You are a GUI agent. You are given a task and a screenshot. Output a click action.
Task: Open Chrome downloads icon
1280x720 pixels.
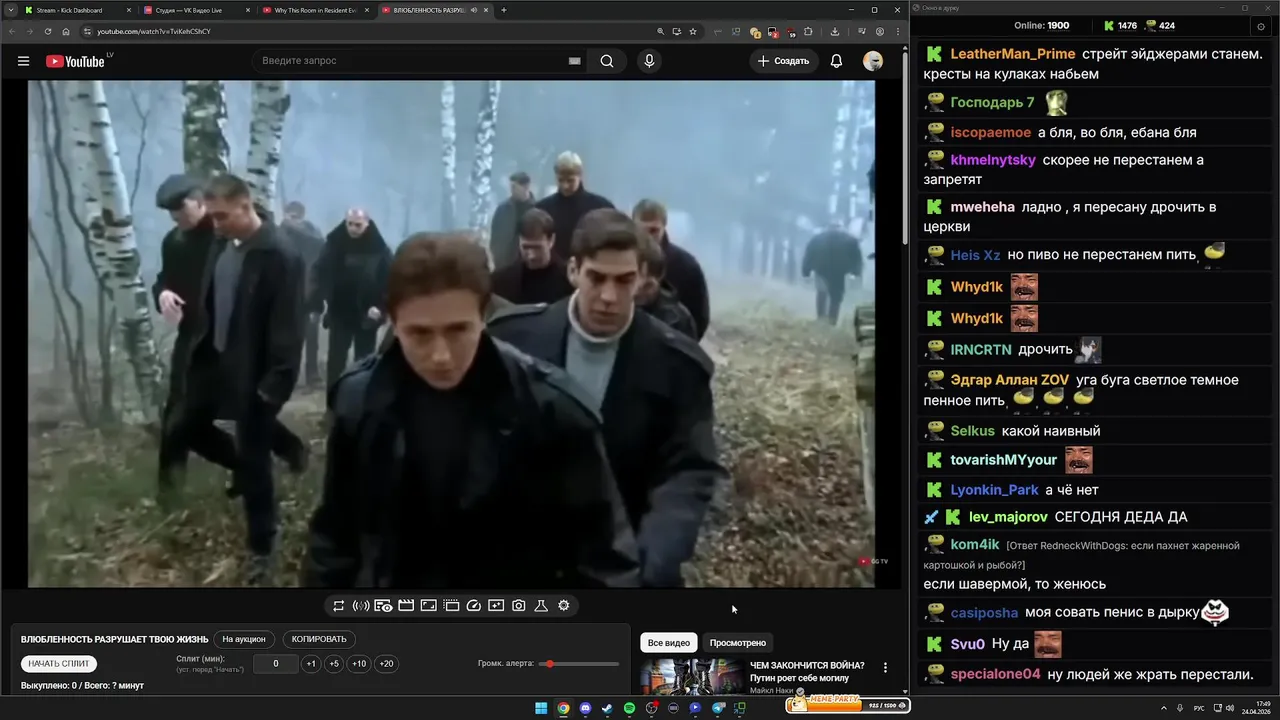tap(835, 31)
